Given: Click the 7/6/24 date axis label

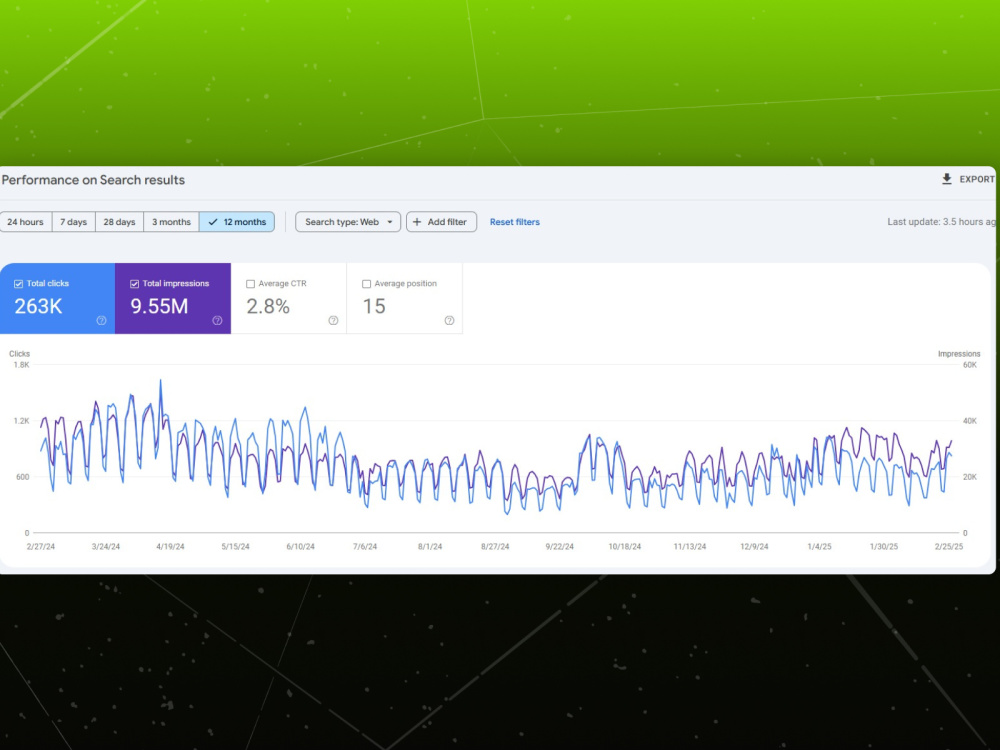Looking at the screenshot, I should 365,547.
